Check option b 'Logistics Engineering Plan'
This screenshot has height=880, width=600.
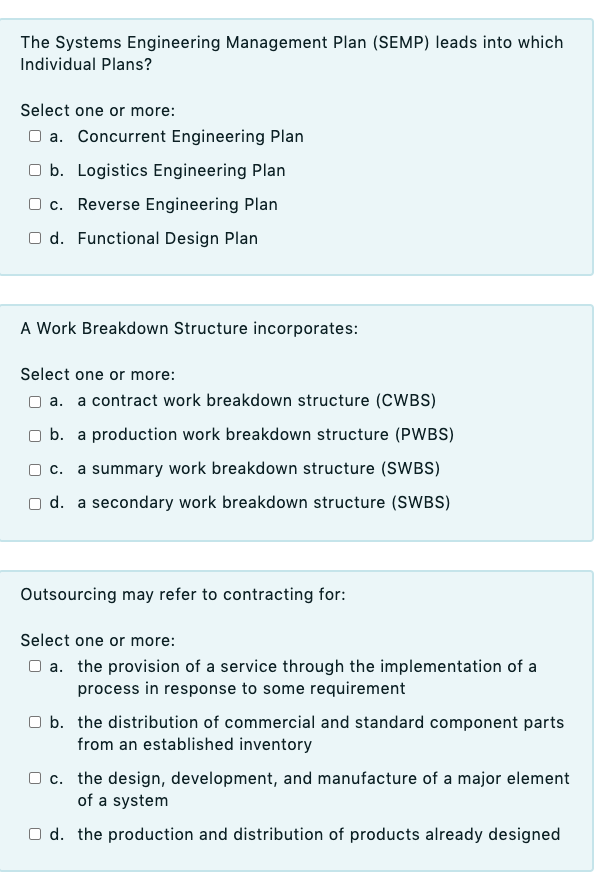[x=34, y=170]
